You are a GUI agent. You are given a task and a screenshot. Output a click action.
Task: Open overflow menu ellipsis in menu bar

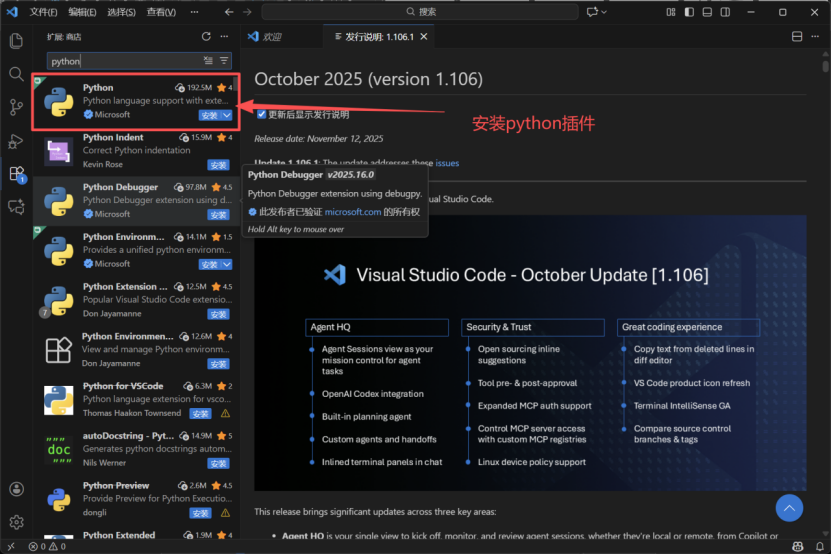(195, 12)
